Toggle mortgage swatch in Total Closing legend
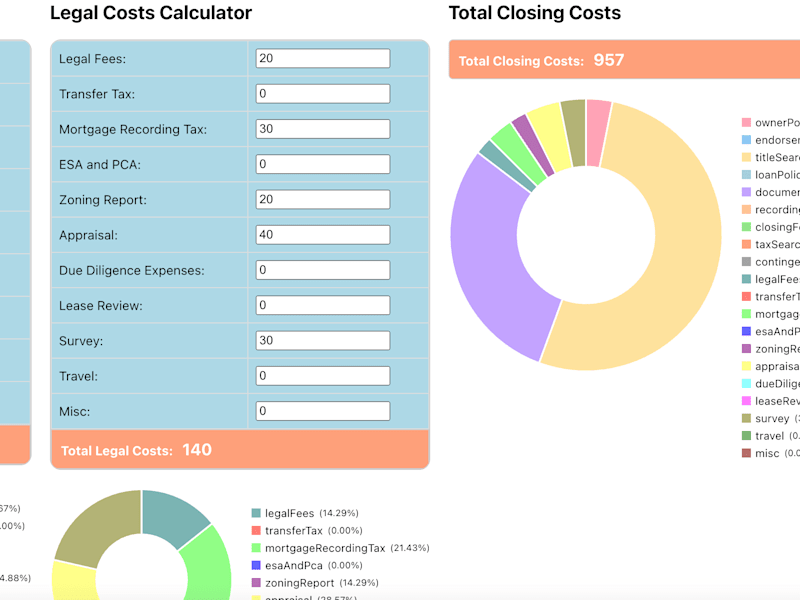The image size is (800, 600). pos(746,314)
